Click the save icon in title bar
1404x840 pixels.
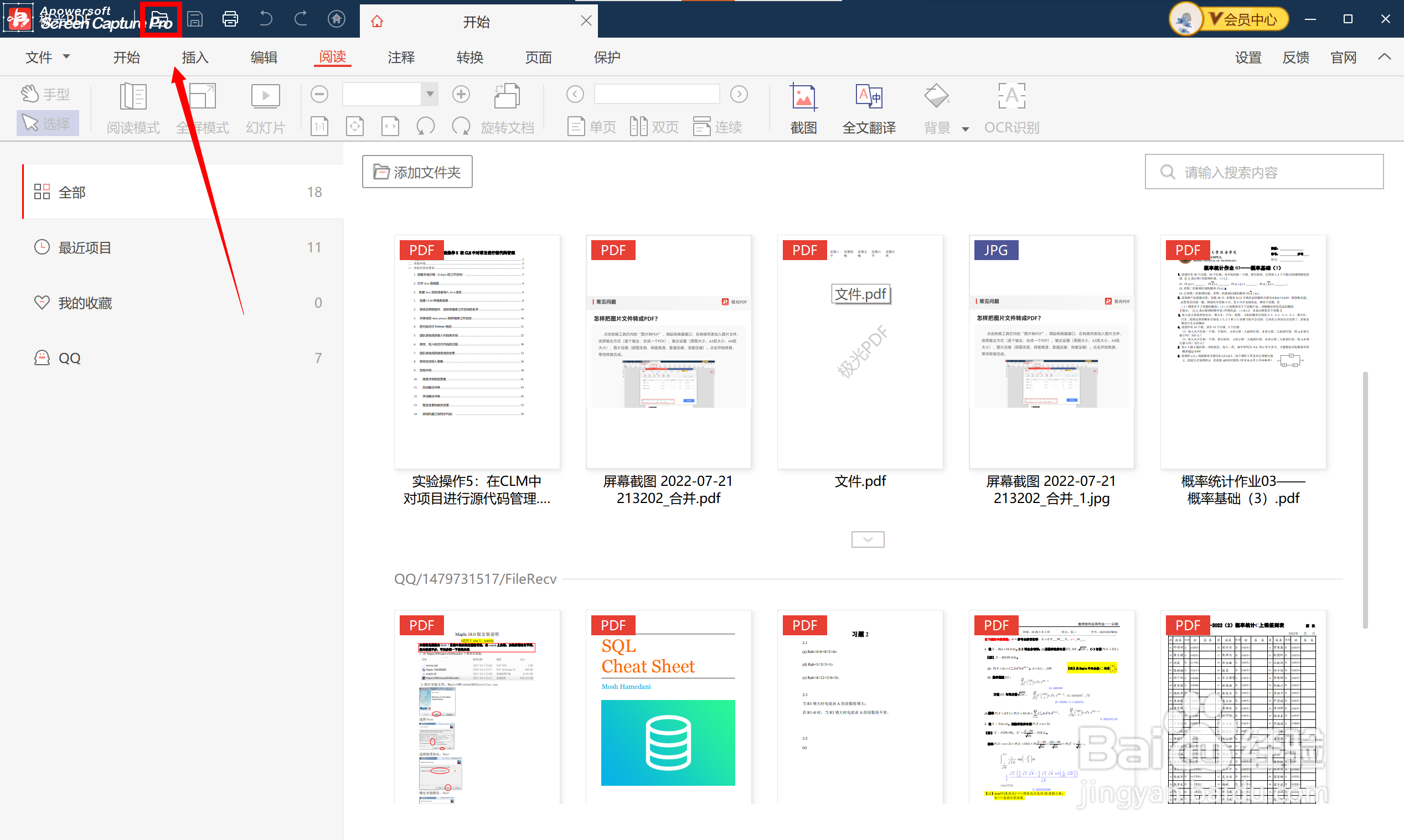[x=195, y=19]
